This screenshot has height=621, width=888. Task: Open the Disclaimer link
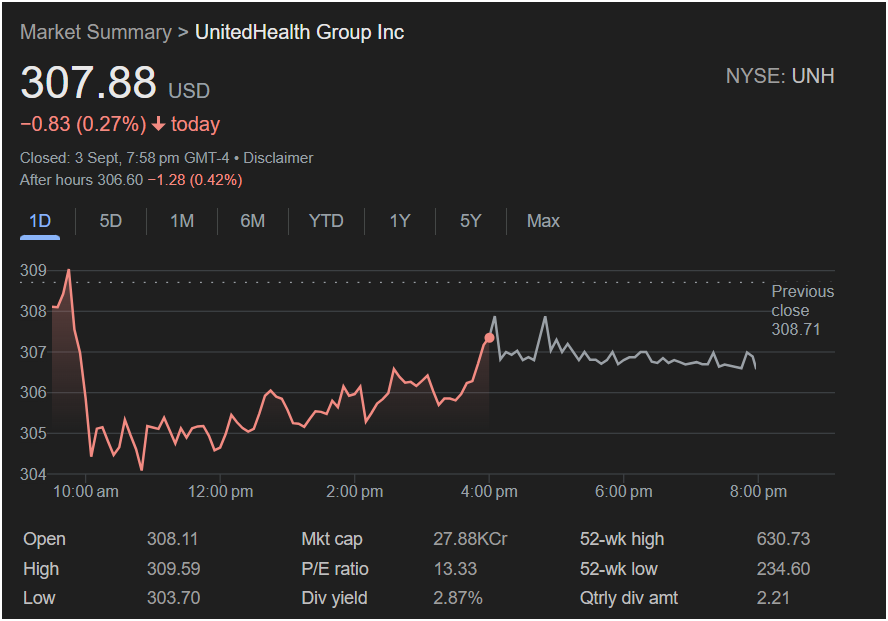(278, 158)
